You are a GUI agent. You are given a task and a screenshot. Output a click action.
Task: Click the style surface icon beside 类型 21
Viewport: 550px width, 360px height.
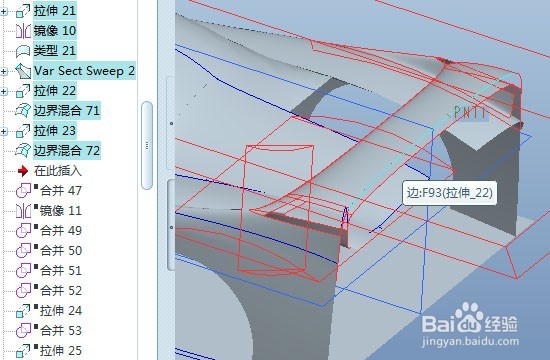click(x=23, y=51)
